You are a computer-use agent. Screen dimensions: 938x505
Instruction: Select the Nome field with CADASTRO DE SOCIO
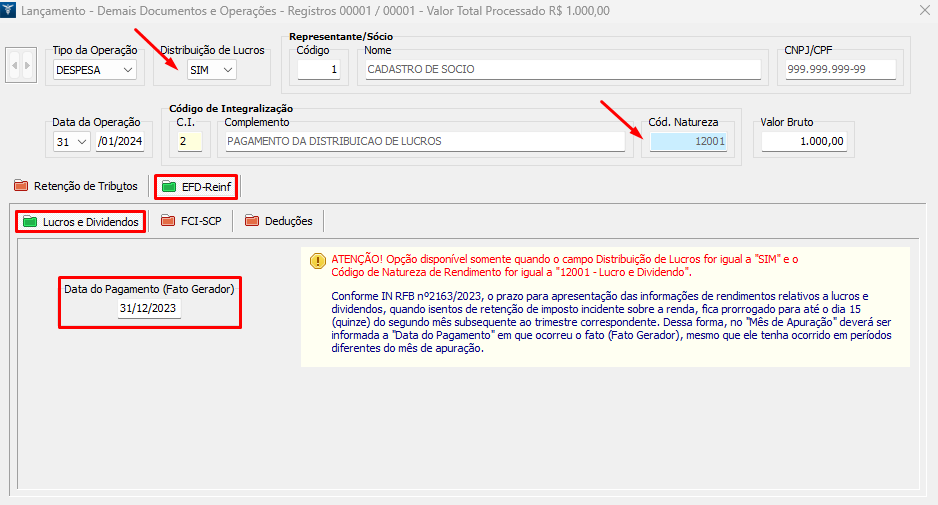[x=562, y=70]
